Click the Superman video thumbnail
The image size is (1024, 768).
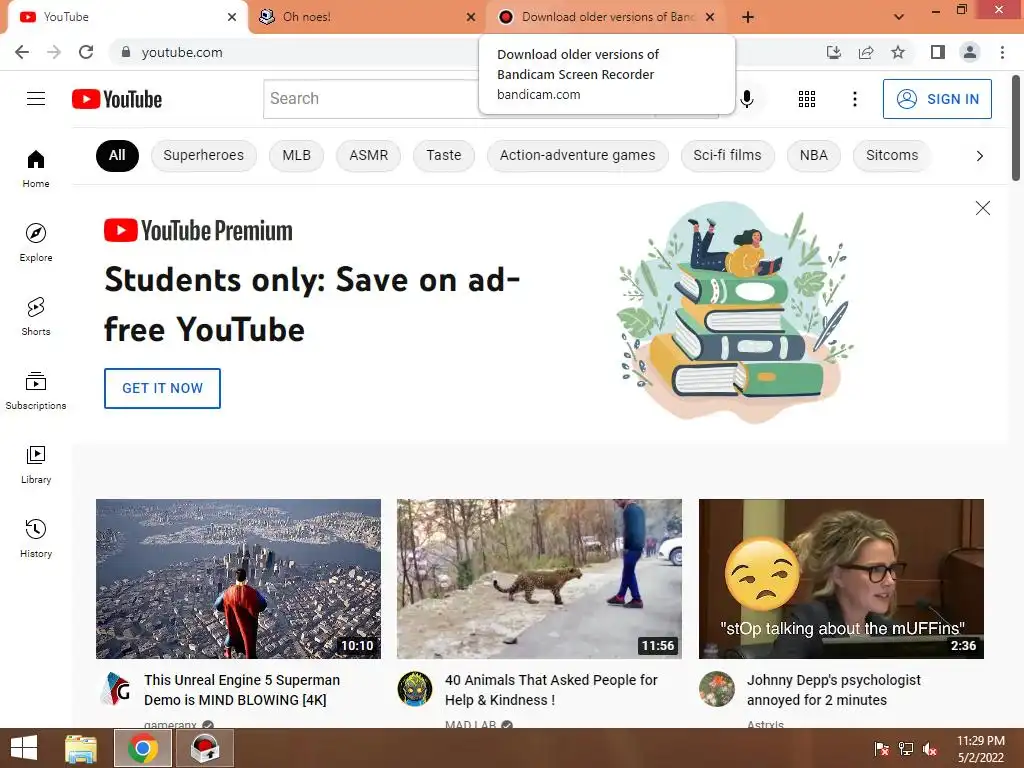click(x=238, y=579)
